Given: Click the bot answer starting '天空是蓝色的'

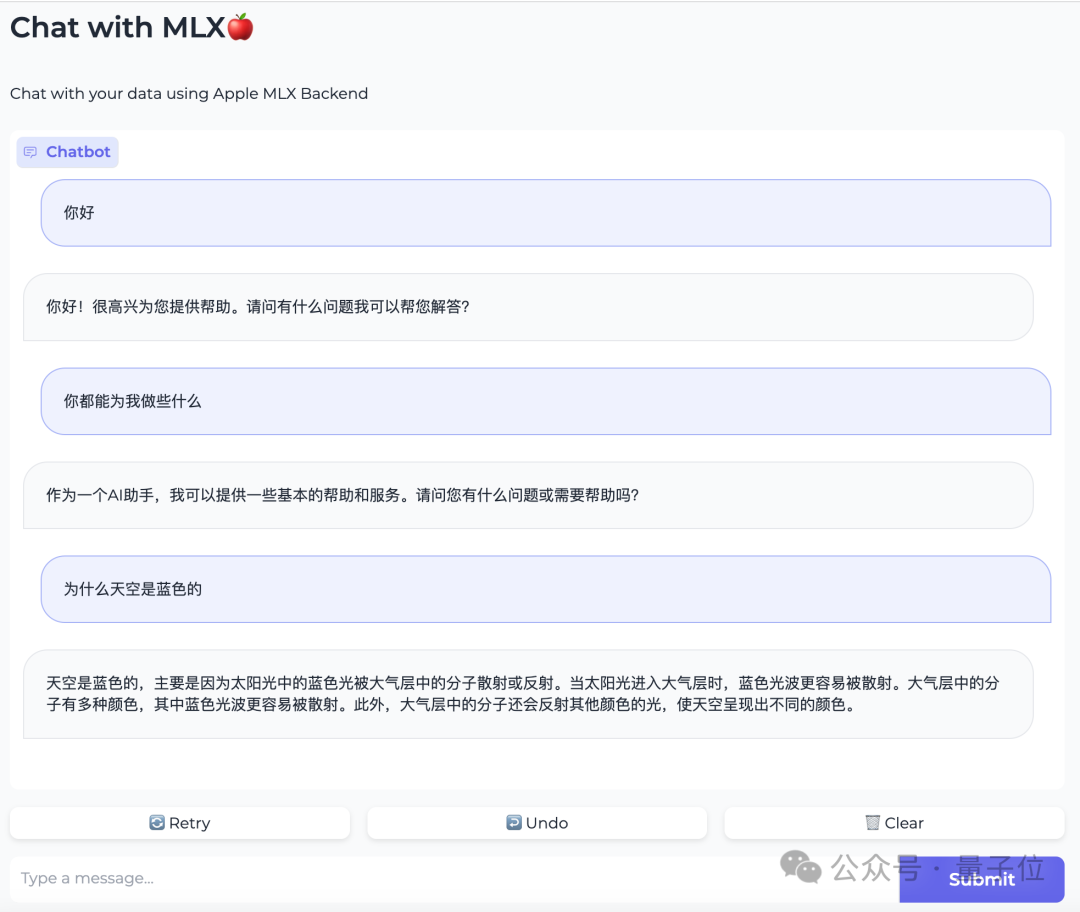Looking at the screenshot, I should 522,694.
